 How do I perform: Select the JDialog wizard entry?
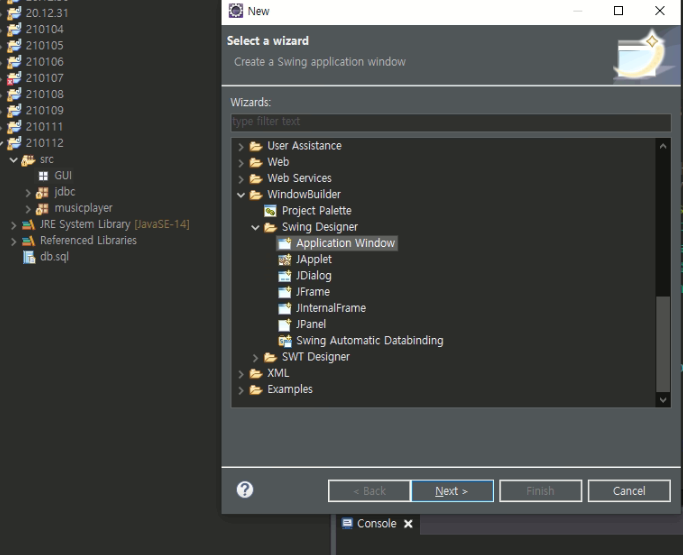(x=314, y=276)
